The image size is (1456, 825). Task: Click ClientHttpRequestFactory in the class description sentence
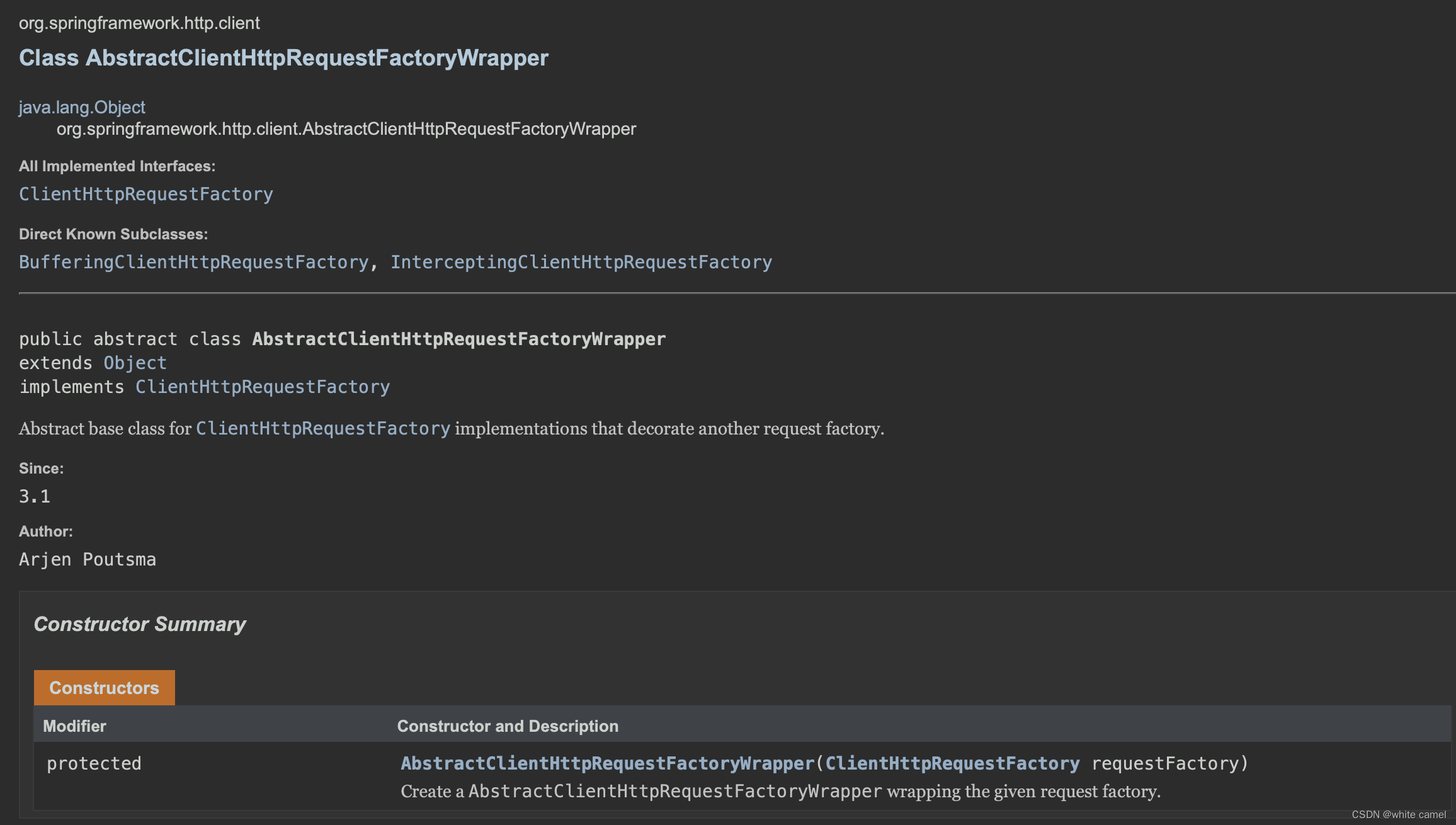click(x=323, y=428)
